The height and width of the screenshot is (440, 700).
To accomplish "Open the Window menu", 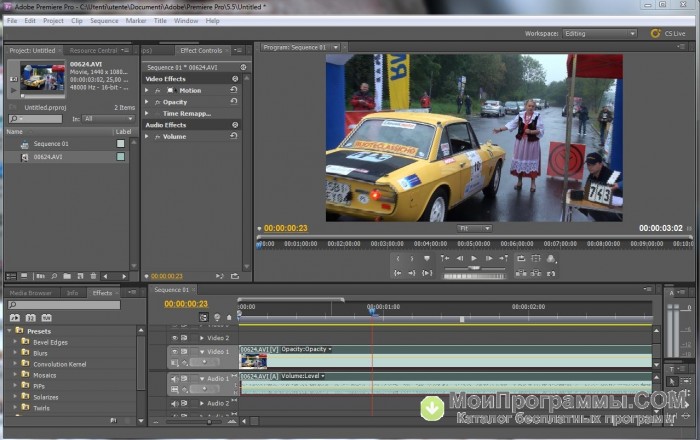I will pyautogui.click(x=186, y=21).
